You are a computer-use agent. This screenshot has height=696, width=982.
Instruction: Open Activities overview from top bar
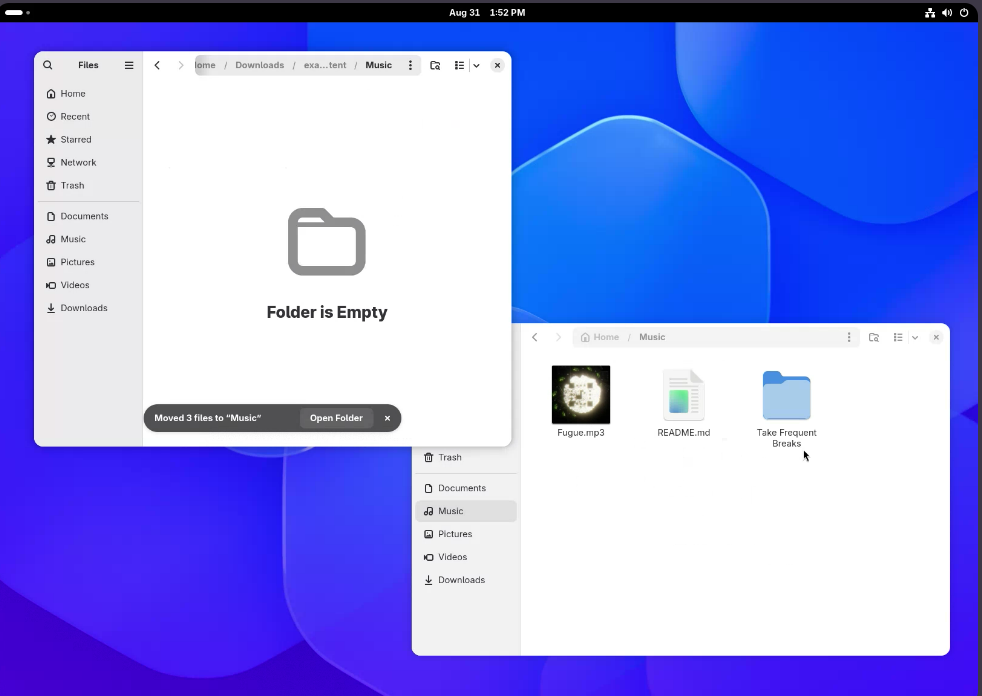(18, 13)
